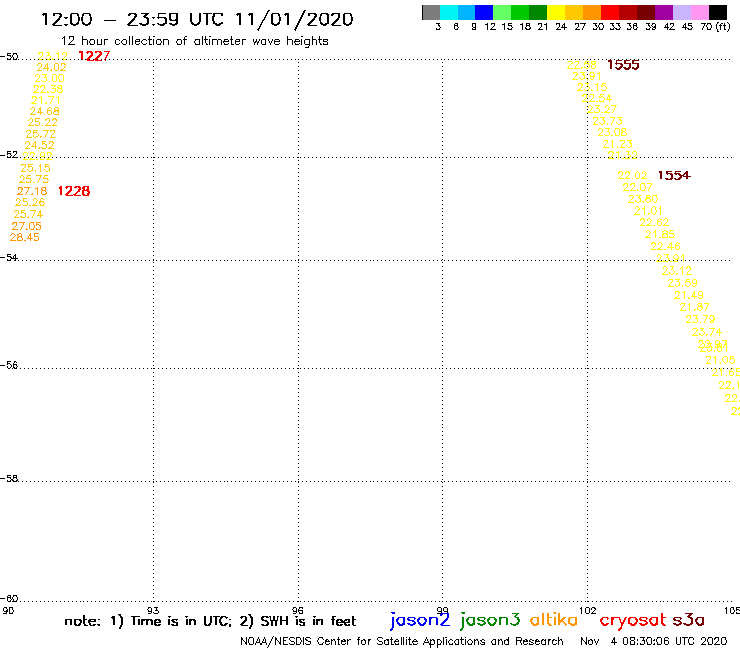
Task: Click wave height value 24.02
Action: pos(51,68)
